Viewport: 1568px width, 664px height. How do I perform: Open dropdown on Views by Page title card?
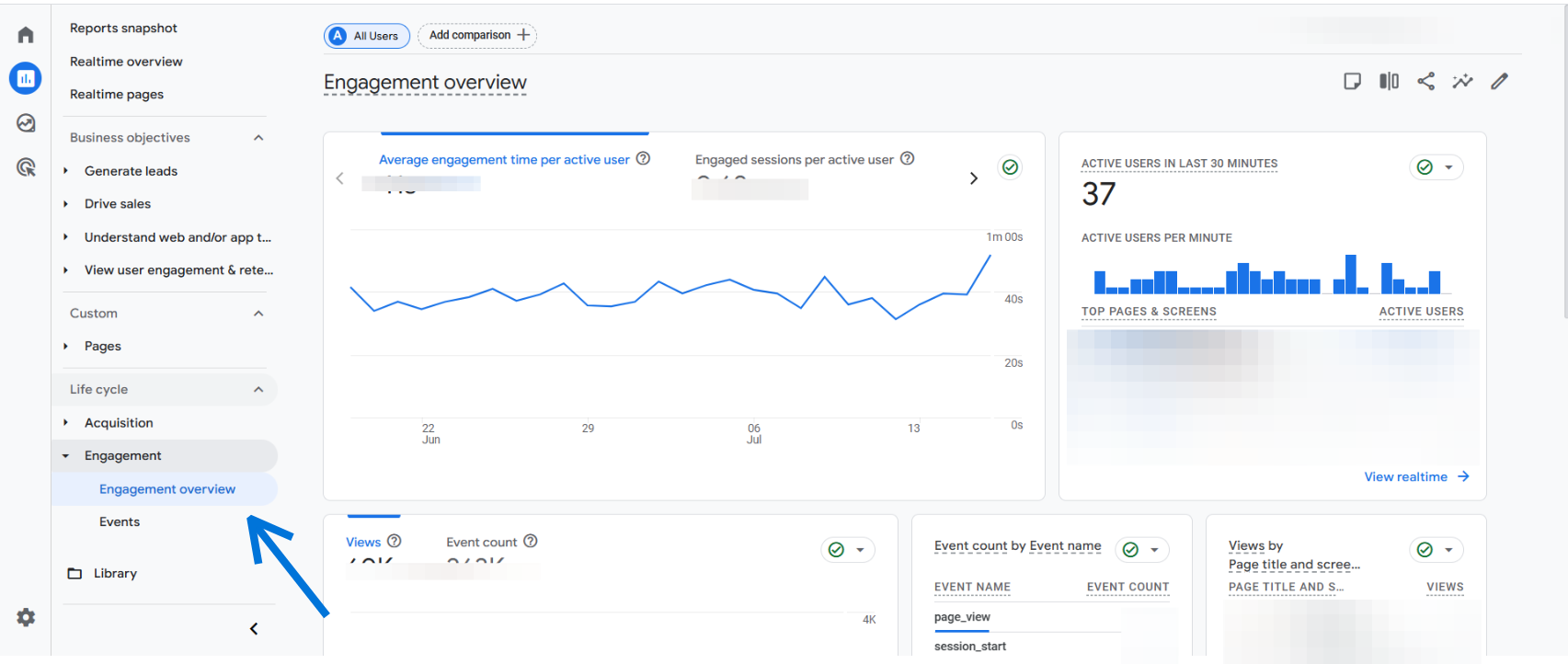coord(1436,550)
